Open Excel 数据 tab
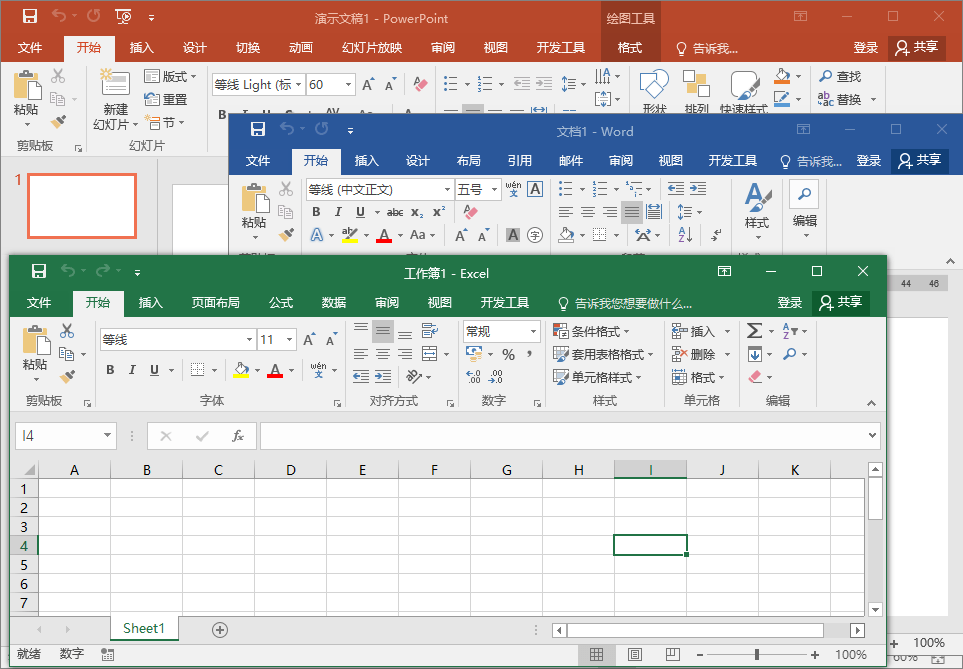This screenshot has height=669, width=963. (x=333, y=303)
